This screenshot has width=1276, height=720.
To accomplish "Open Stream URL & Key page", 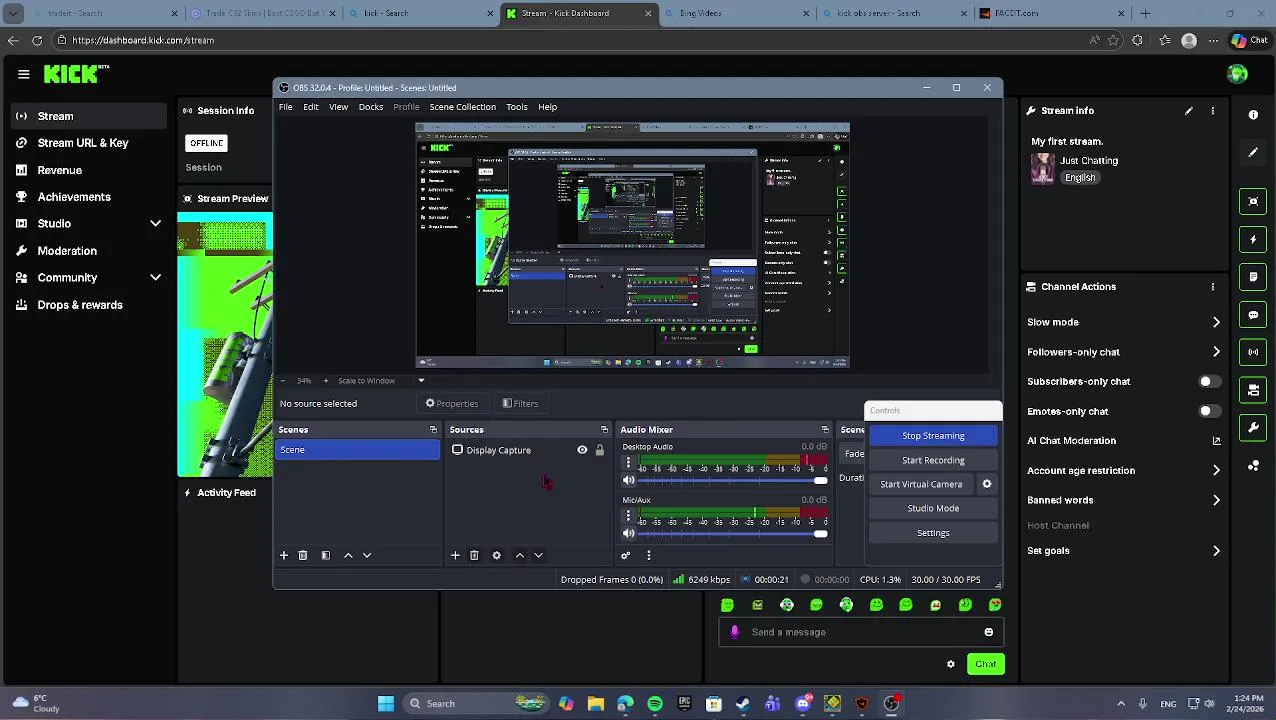I will point(83,143).
